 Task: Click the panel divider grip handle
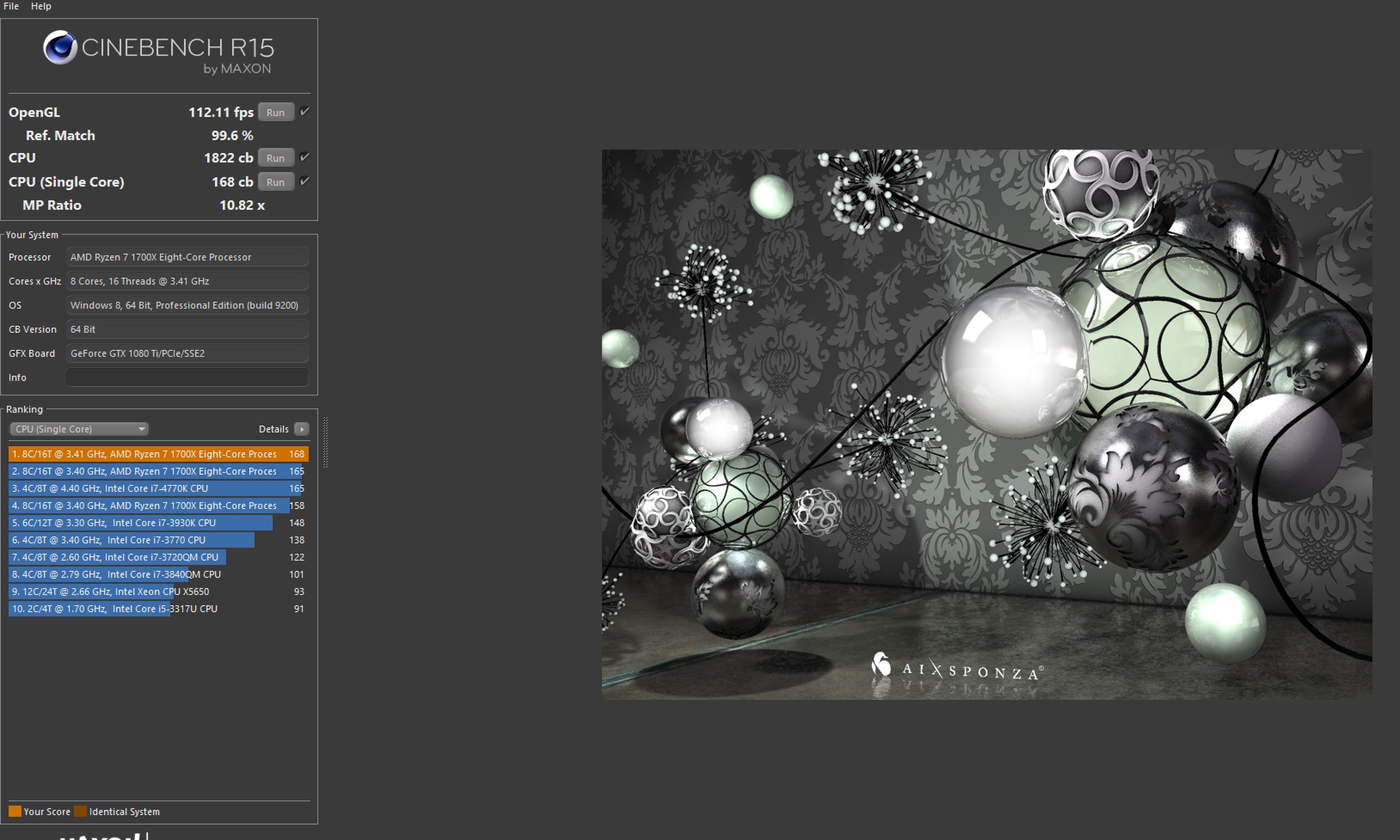pyautogui.click(x=325, y=443)
